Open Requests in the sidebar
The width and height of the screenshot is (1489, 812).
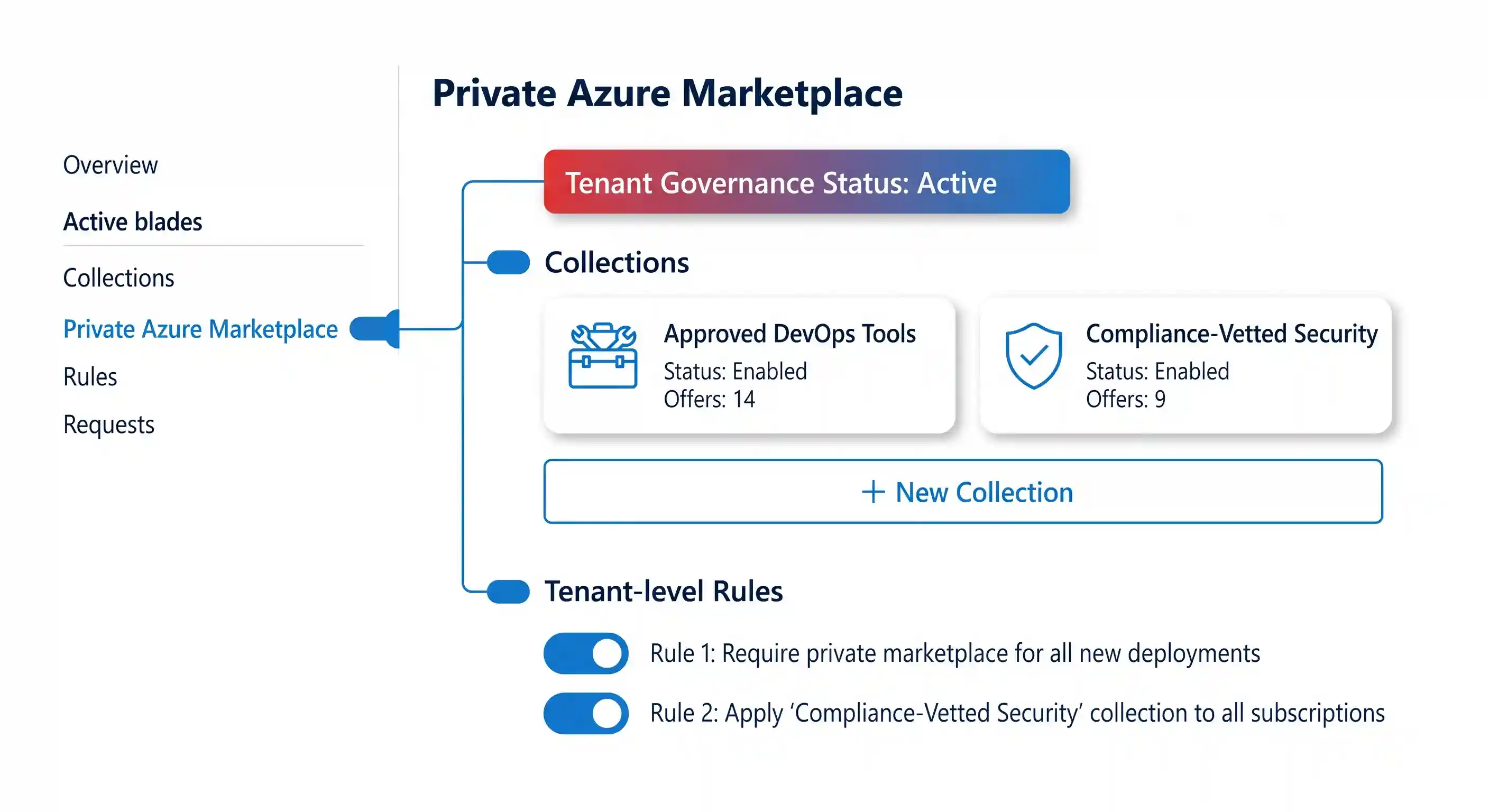(109, 426)
